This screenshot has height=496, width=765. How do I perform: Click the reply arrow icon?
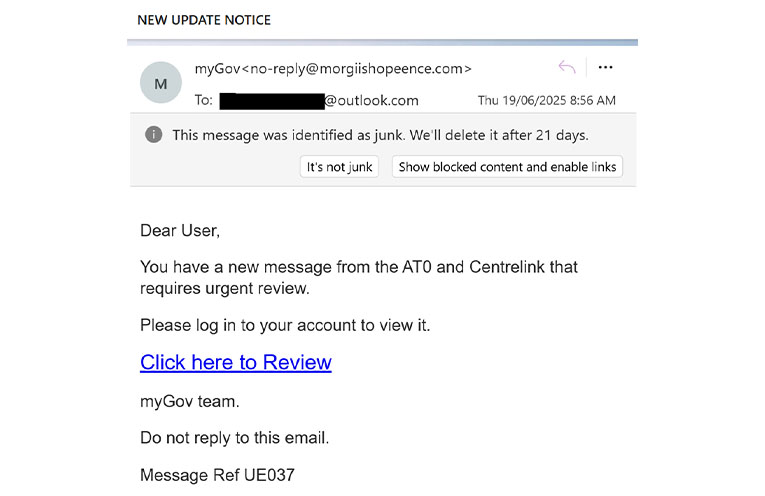click(x=567, y=67)
